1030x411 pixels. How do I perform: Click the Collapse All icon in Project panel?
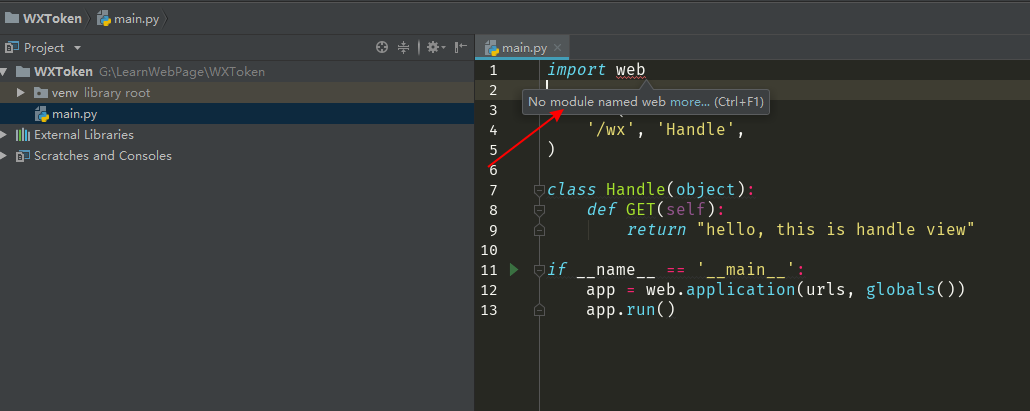coord(404,47)
